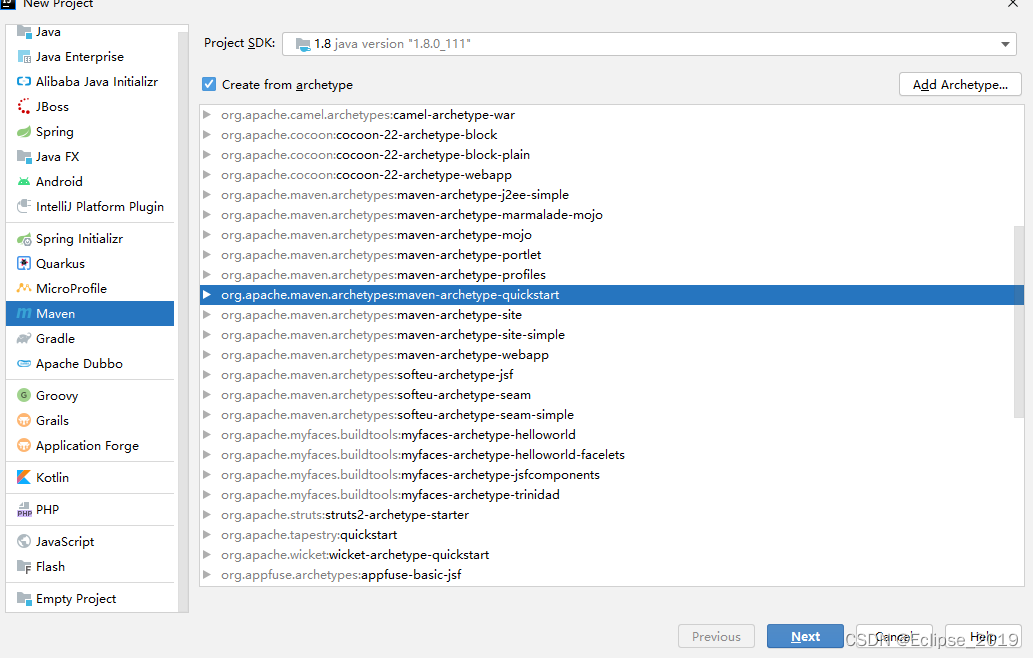
Task: Select Spring in project type list
Action: point(90,132)
